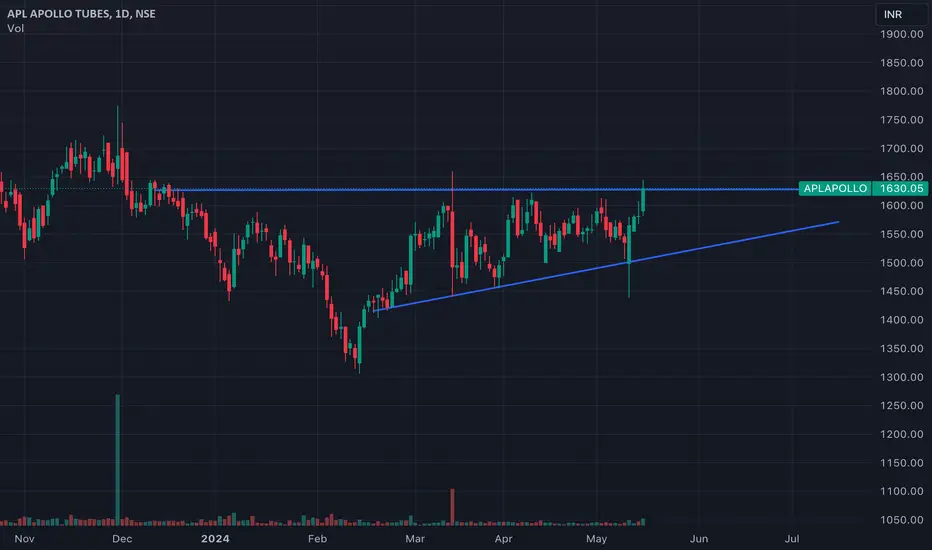Click the 1550.00 price axis label

click(902, 234)
